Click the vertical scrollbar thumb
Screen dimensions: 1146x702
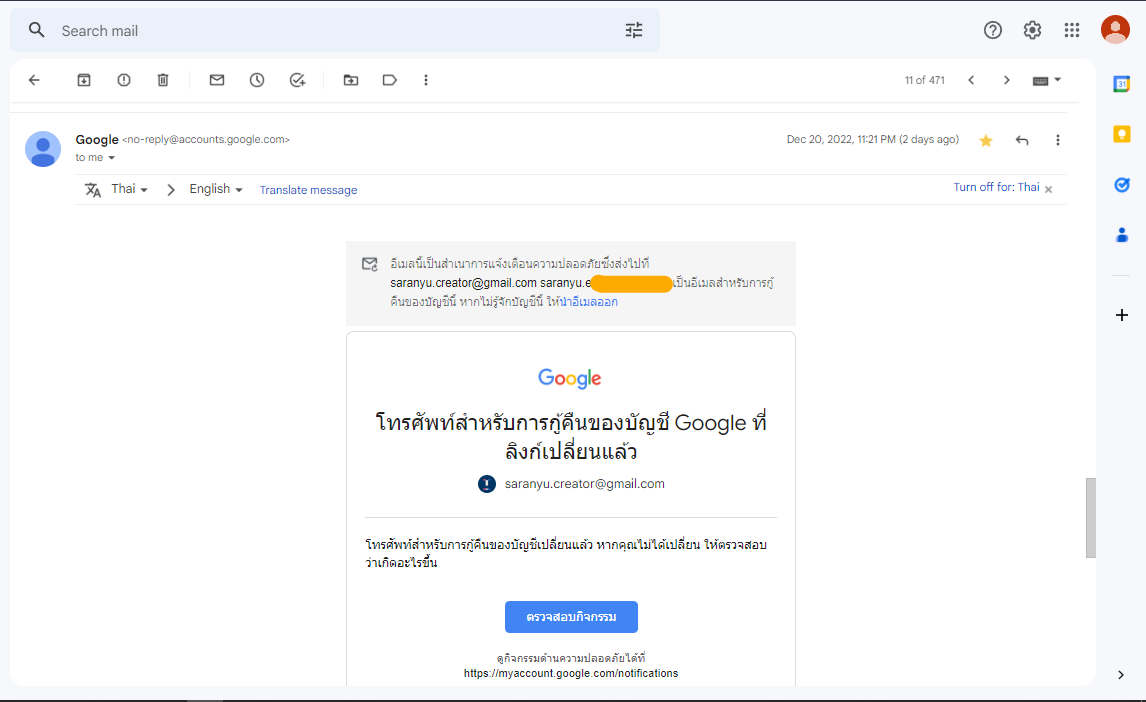point(1090,518)
